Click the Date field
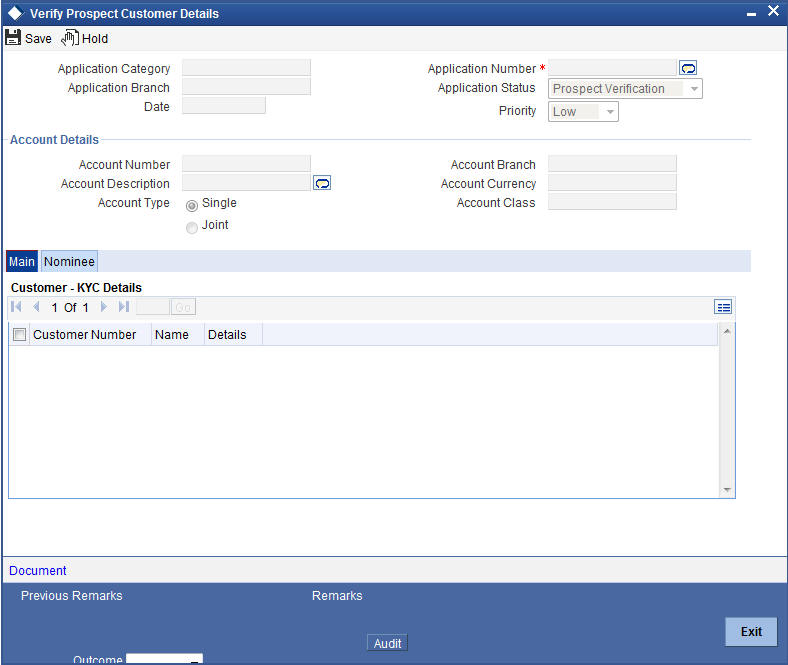788x665 pixels. [x=224, y=106]
